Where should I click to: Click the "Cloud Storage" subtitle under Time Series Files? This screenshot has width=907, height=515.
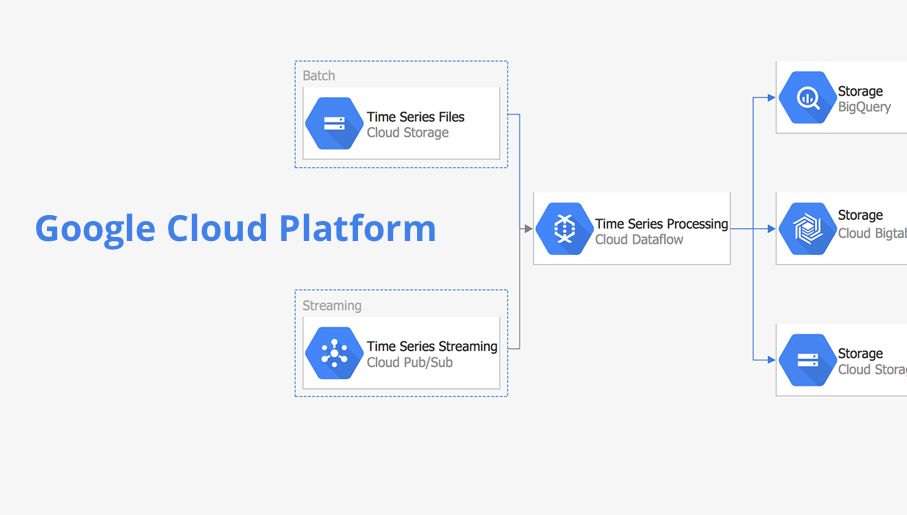tap(408, 133)
